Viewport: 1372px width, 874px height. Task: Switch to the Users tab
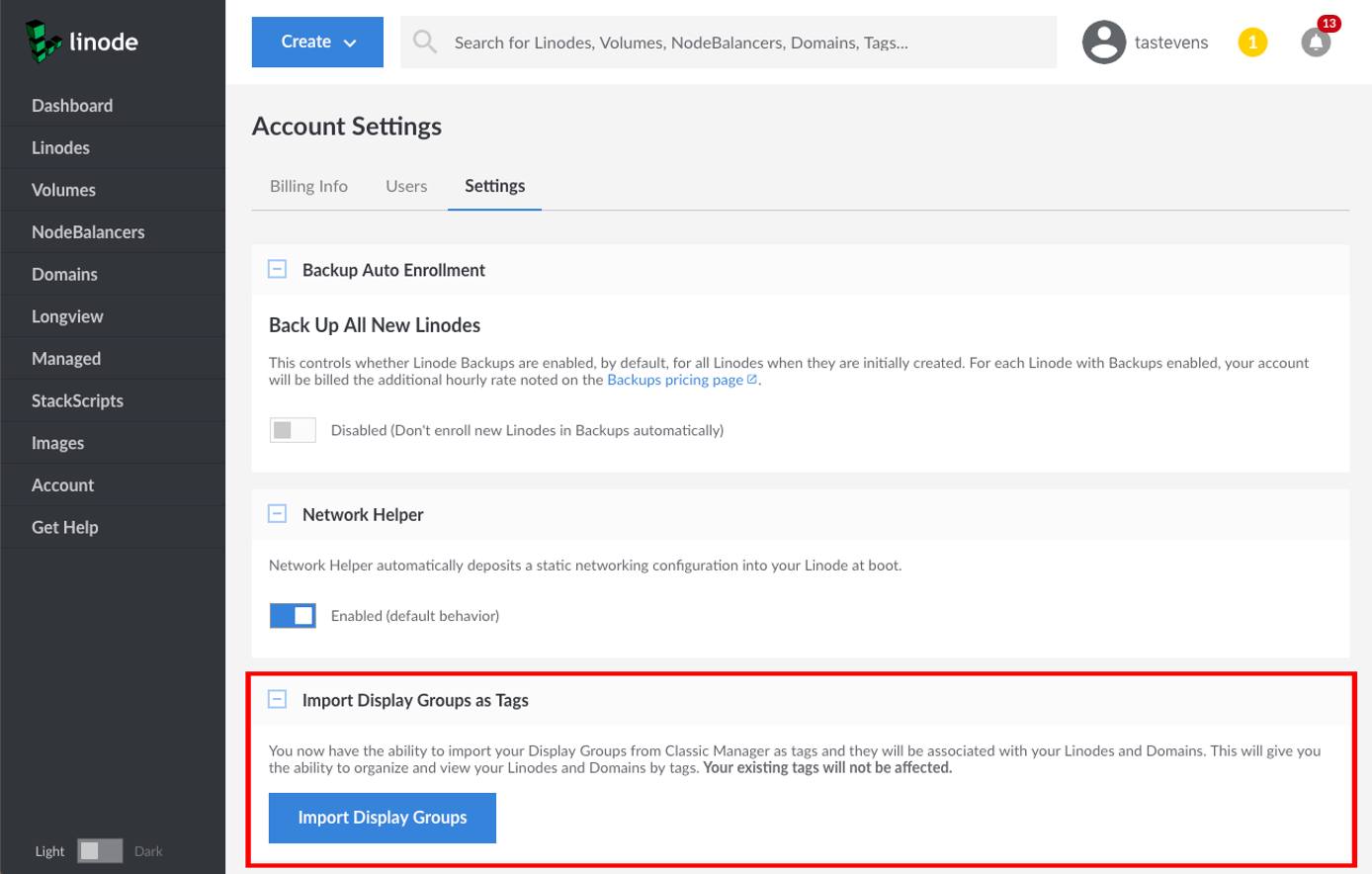406,186
